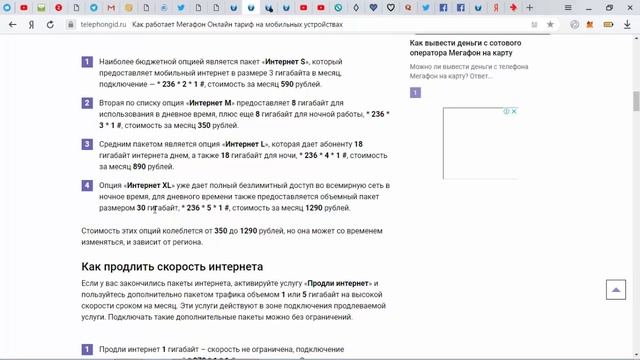This screenshot has width=640, height=360.
Task: Click the code '* 236 * 5 * 1 #'
Action: click(205, 208)
